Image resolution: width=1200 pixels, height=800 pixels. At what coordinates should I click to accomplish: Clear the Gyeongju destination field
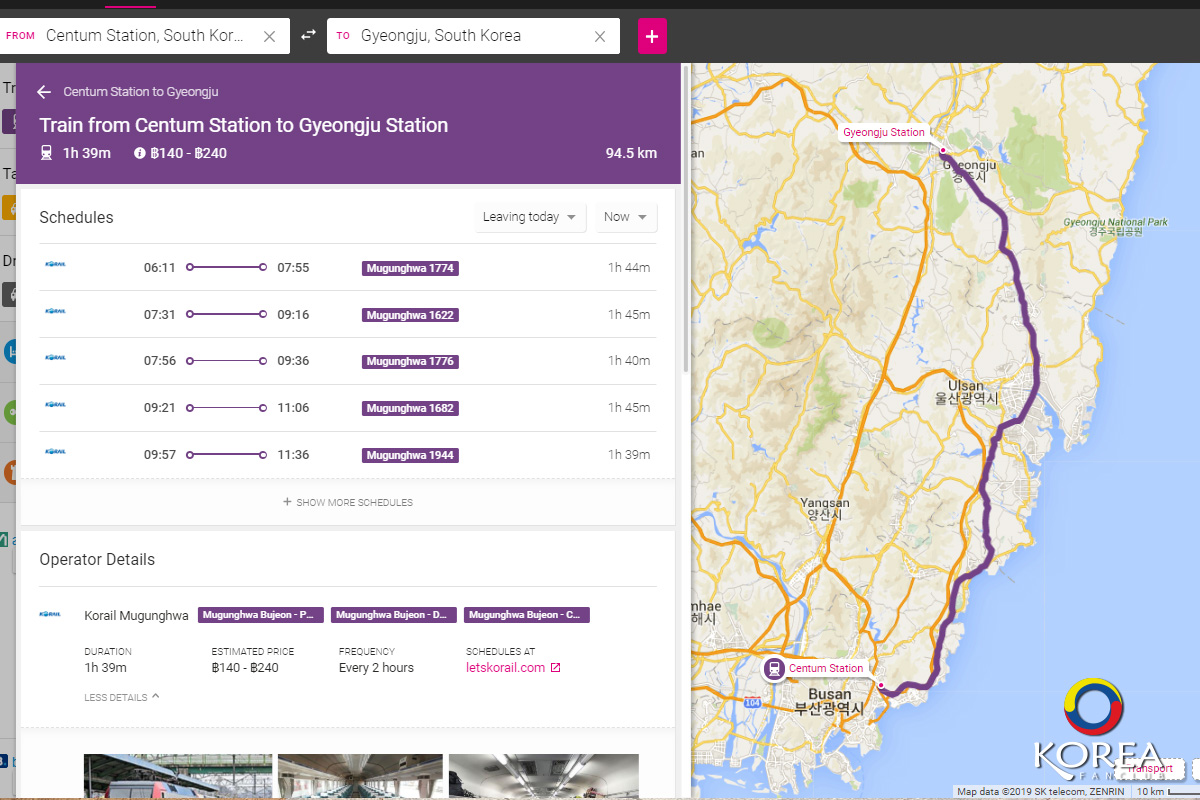600,36
